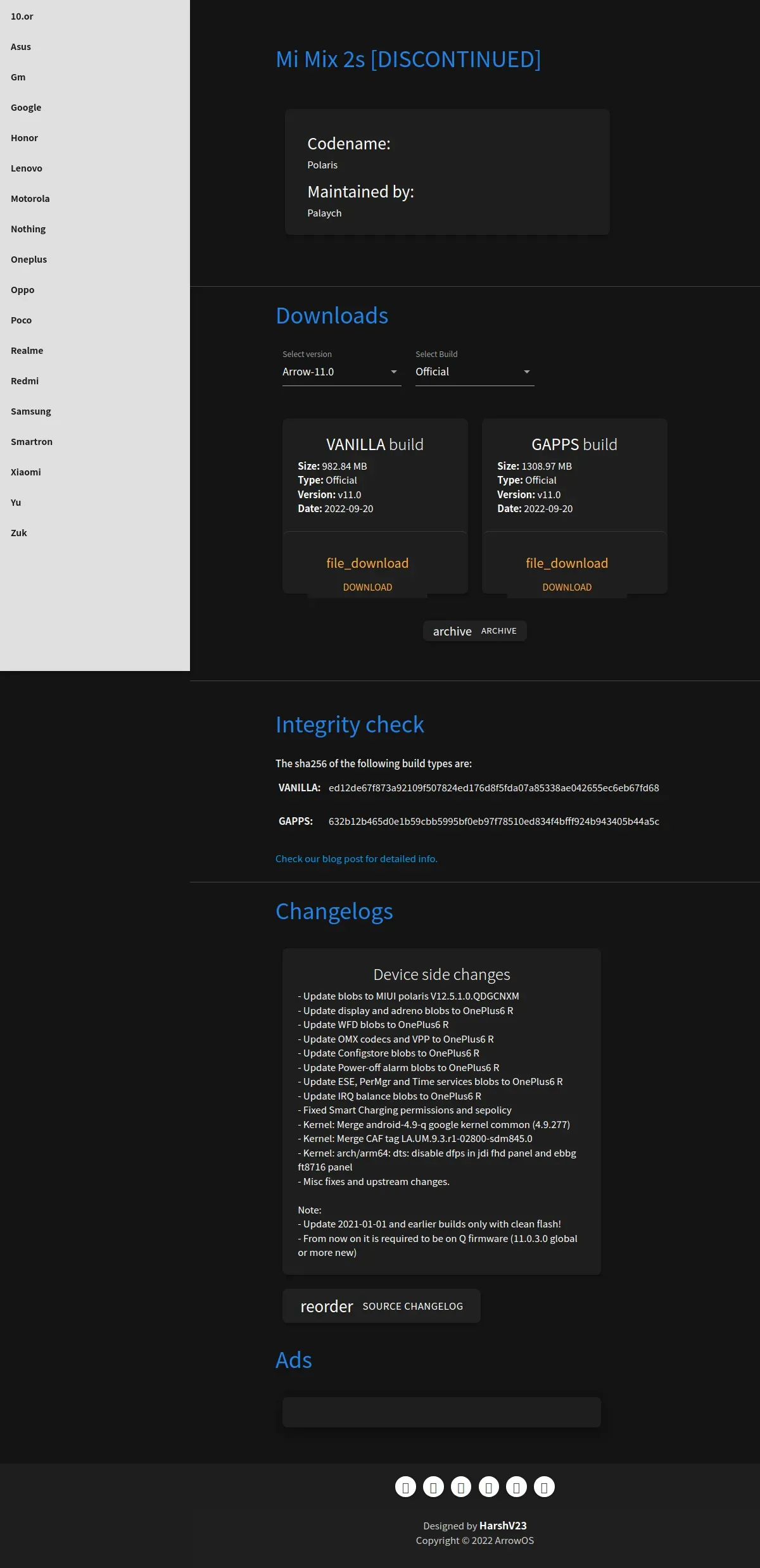This screenshot has height=1568, width=760.
Task: Select Xiaomi in the vendor sidebar
Action: click(95, 472)
